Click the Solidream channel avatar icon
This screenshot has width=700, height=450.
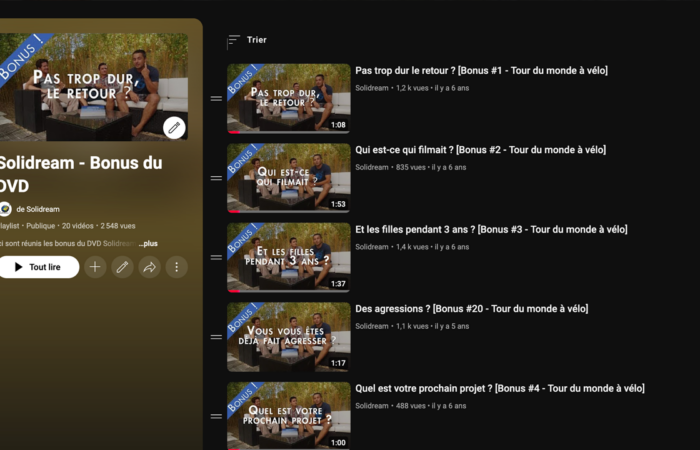tap(5, 209)
